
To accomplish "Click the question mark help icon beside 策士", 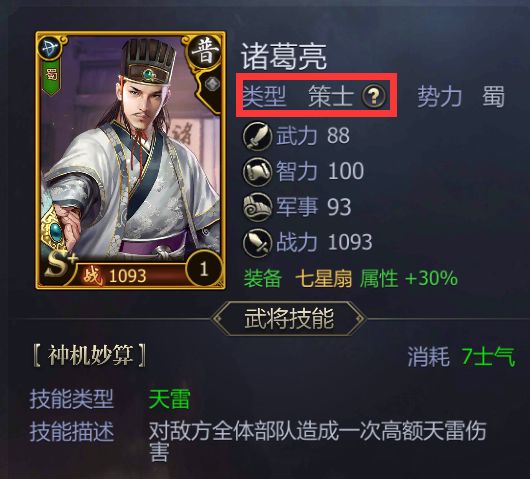I will coord(373,96).
